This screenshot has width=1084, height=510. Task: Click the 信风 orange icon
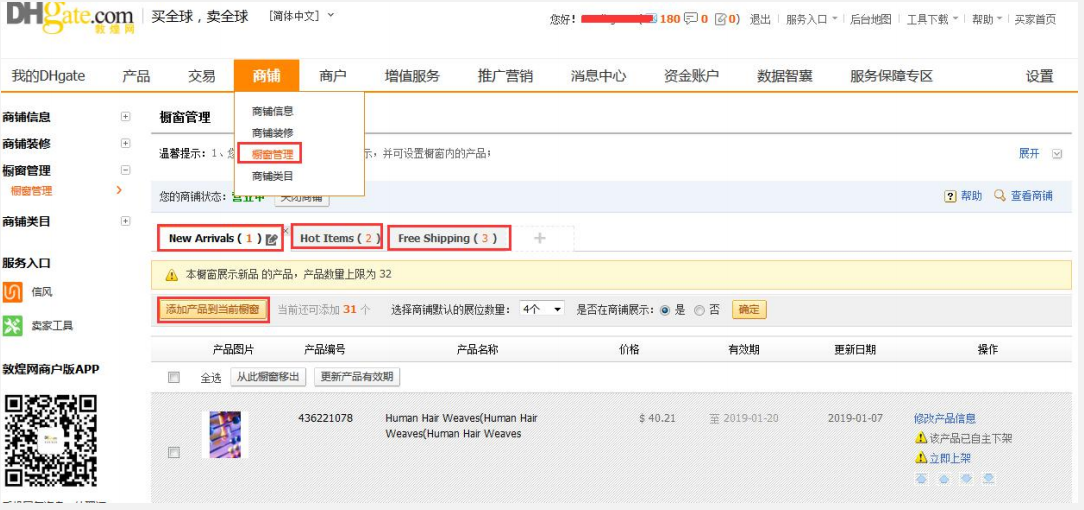(12, 292)
